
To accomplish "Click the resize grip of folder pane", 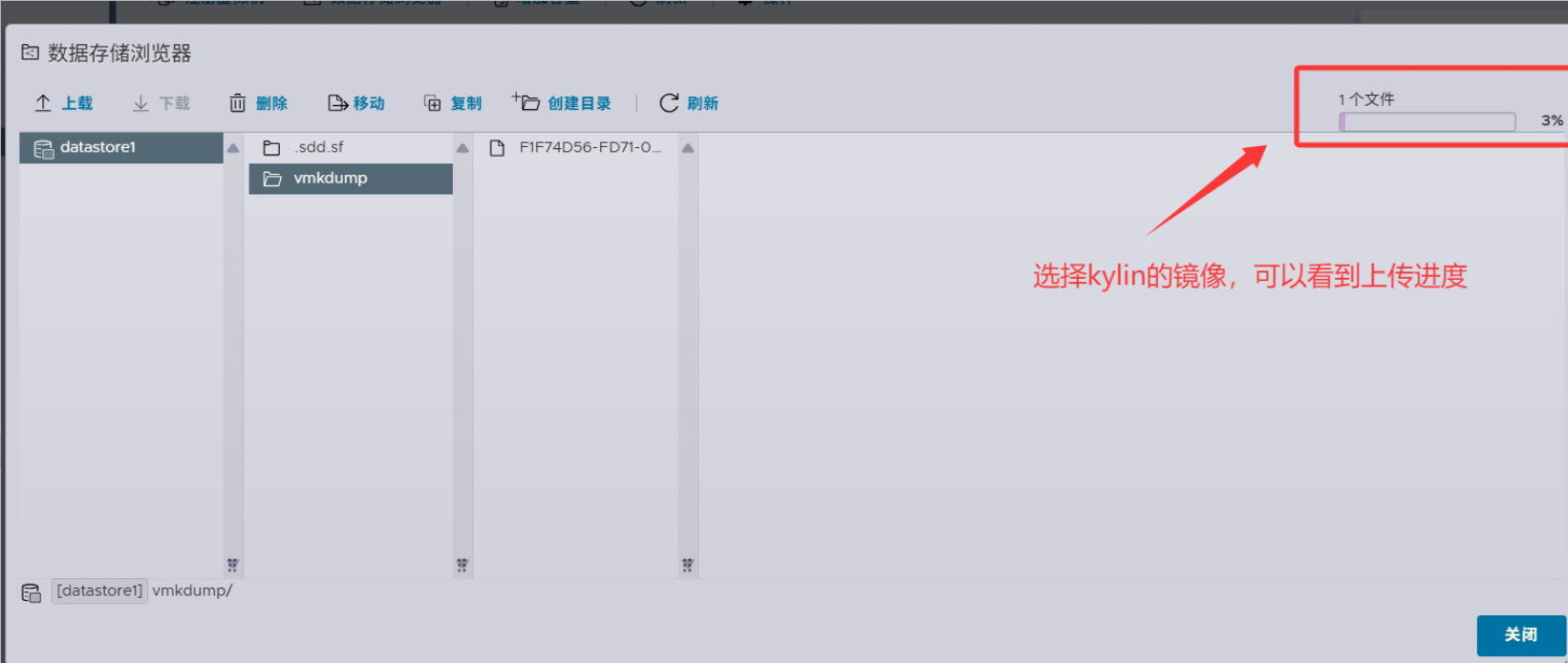I will coord(462,565).
